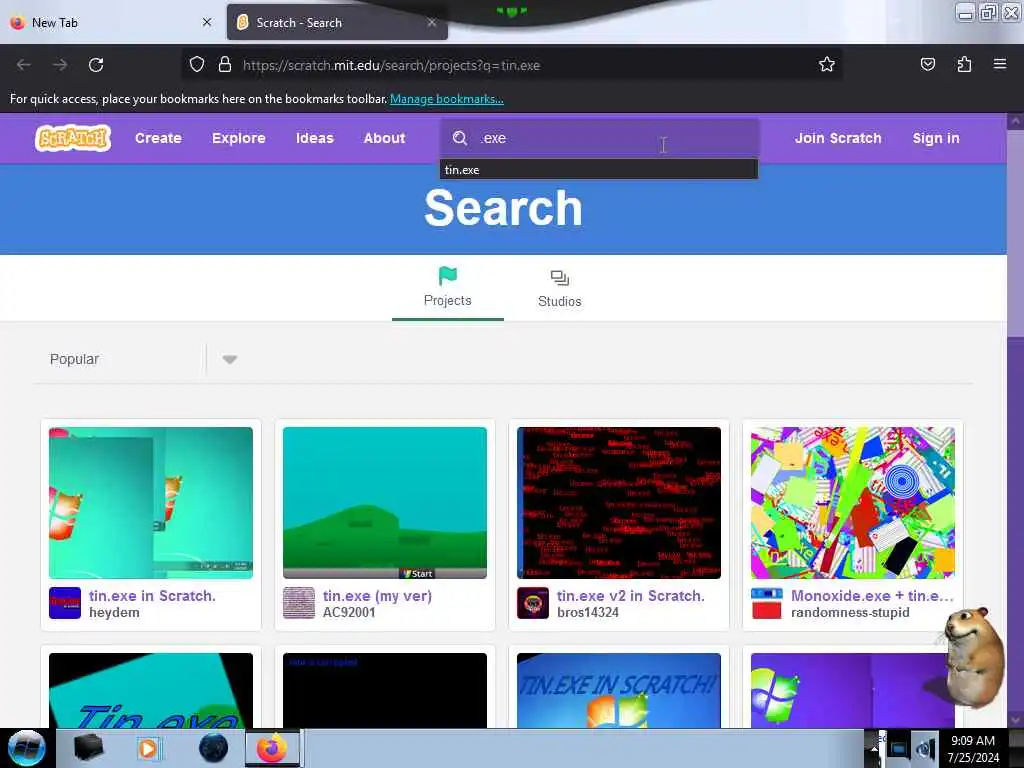This screenshot has height=768, width=1024.
Task: Click the Scratch logo
Action: 73,138
